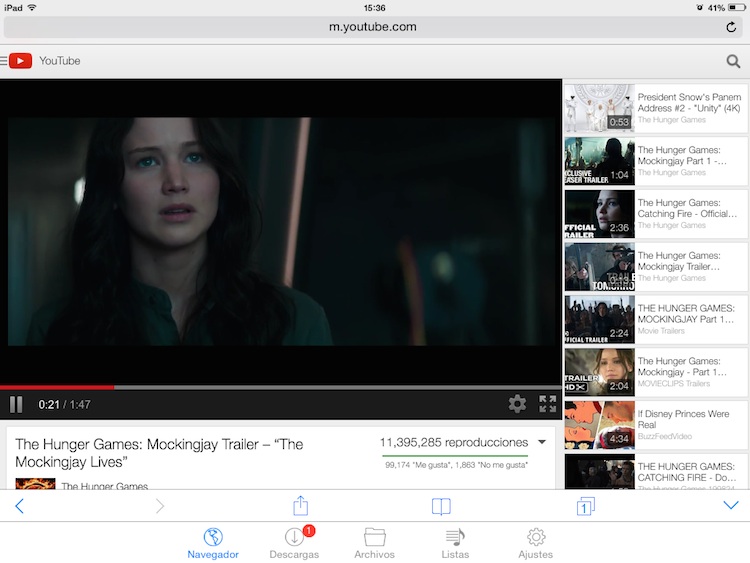Enter fullscreen video mode
The width and height of the screenshot is (750, 563).
click(x=547, y=404)
